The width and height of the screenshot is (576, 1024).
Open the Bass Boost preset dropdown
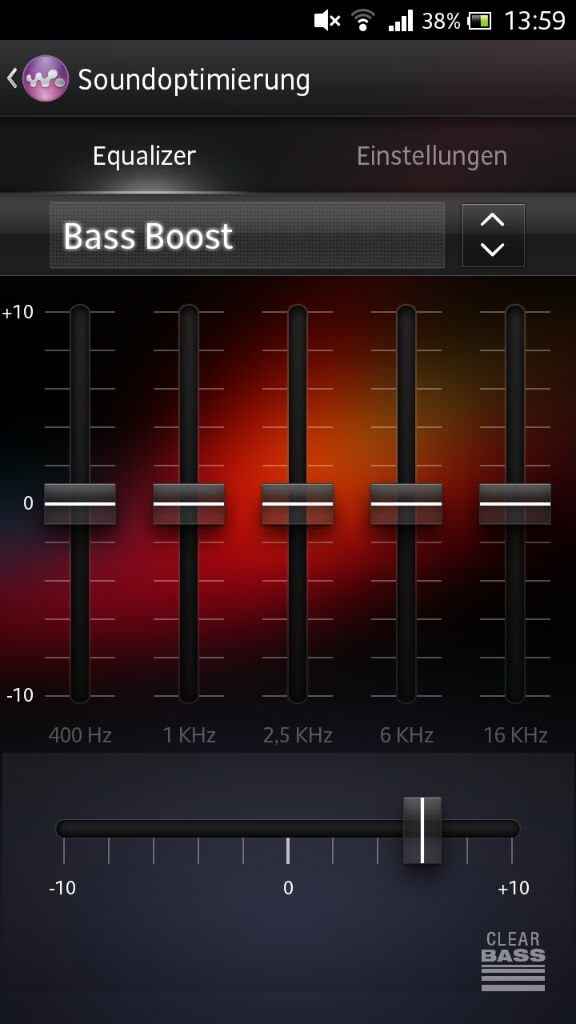pos(247,235)
